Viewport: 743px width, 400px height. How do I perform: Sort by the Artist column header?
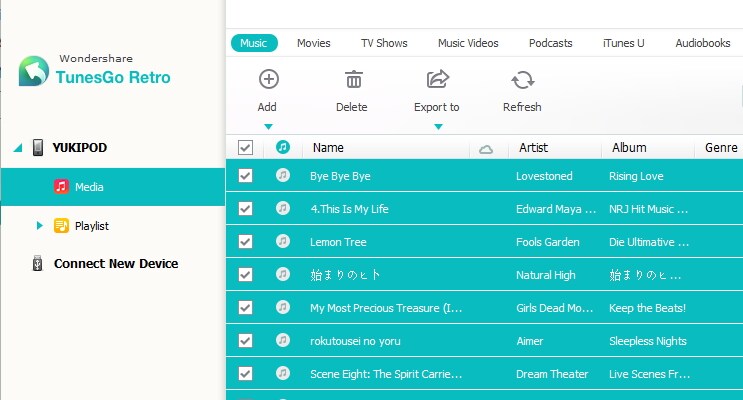point(534,148)
